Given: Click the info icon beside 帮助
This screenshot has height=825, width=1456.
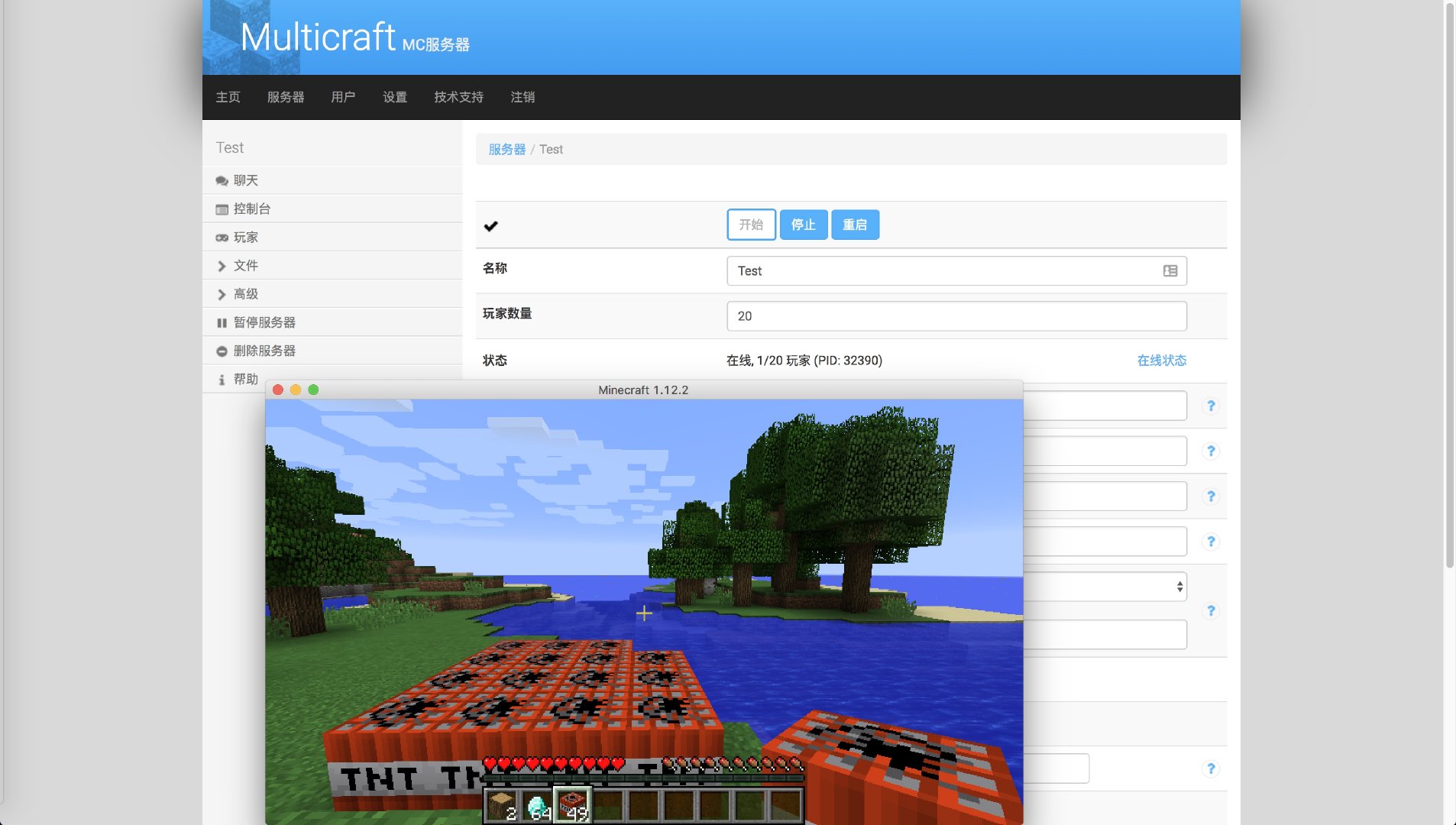Looking at the screenshot, I should click(222, 380).
